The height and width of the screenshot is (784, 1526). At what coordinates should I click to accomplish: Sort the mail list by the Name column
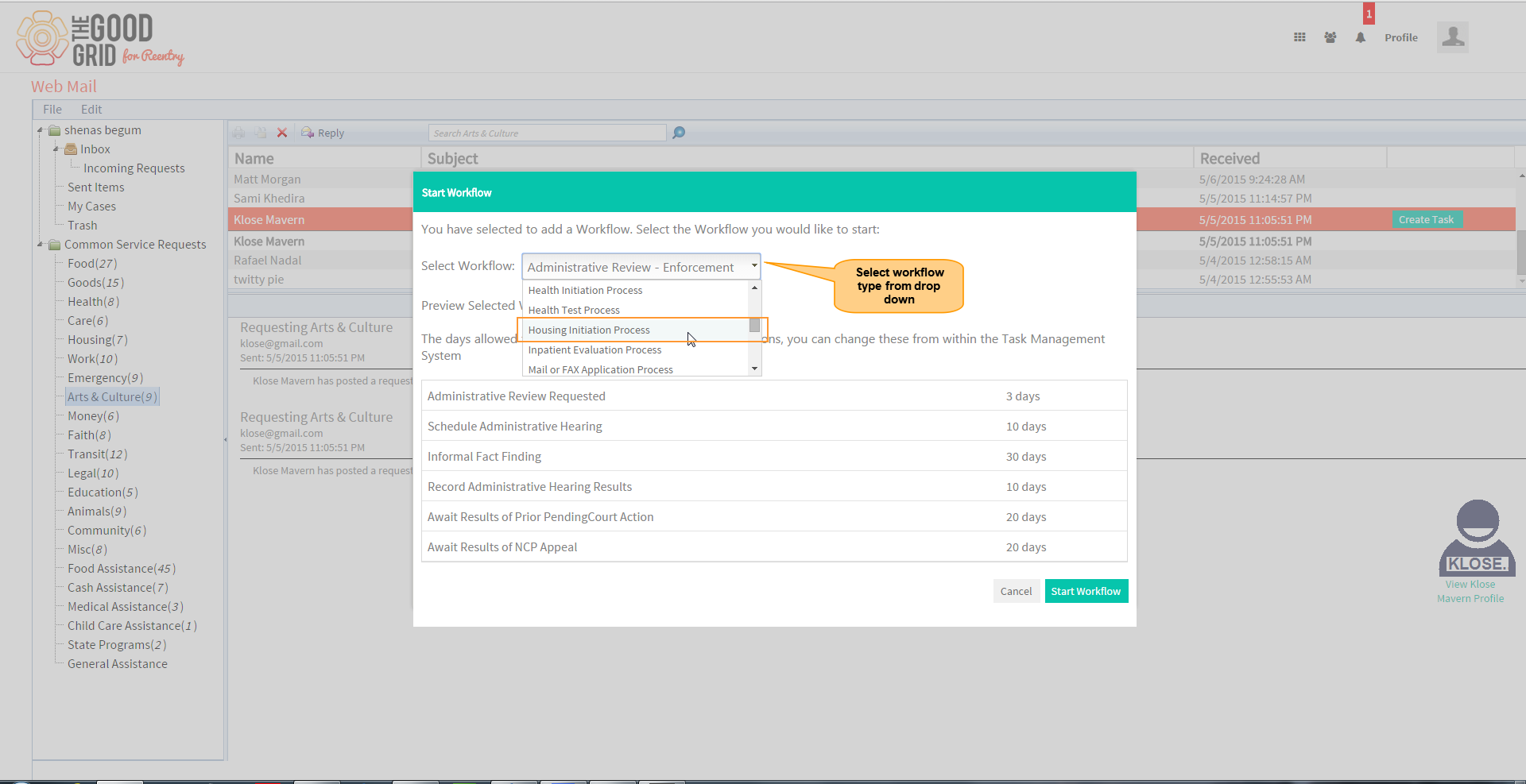(324, 159)
